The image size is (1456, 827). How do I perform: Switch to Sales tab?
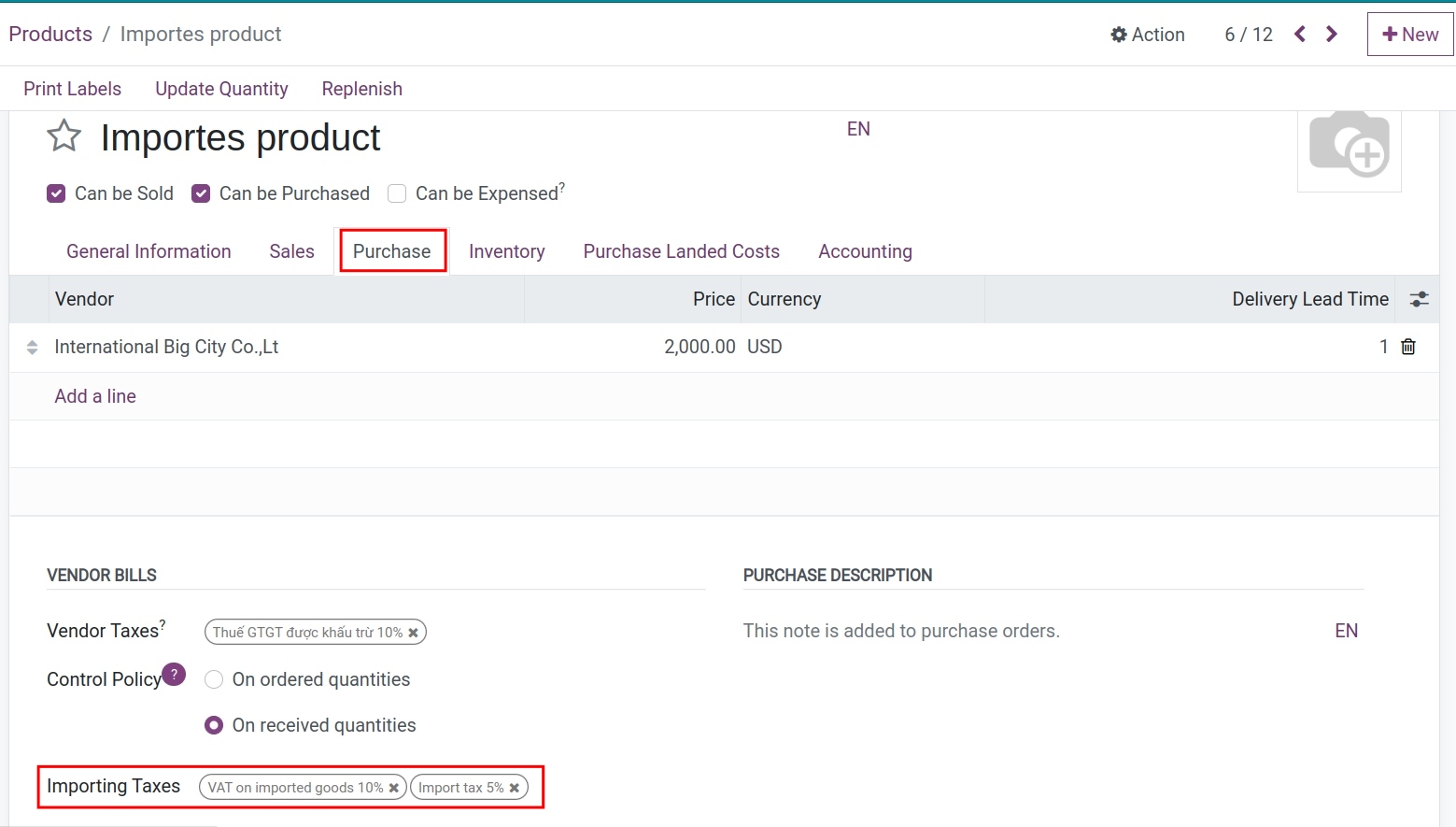291,251
